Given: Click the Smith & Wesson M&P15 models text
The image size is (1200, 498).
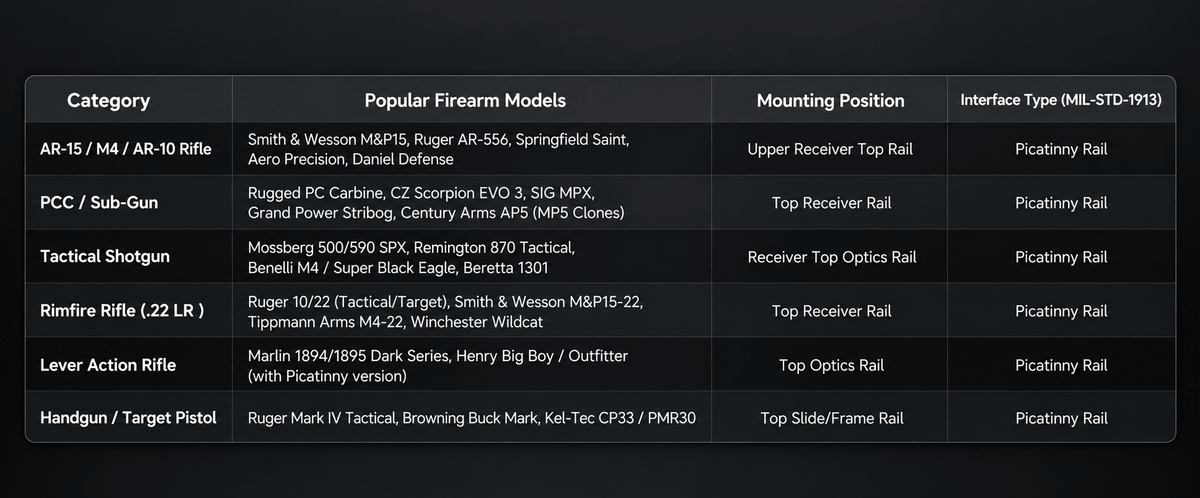Looking at the screenshot, I should click(x=439, y=148).
